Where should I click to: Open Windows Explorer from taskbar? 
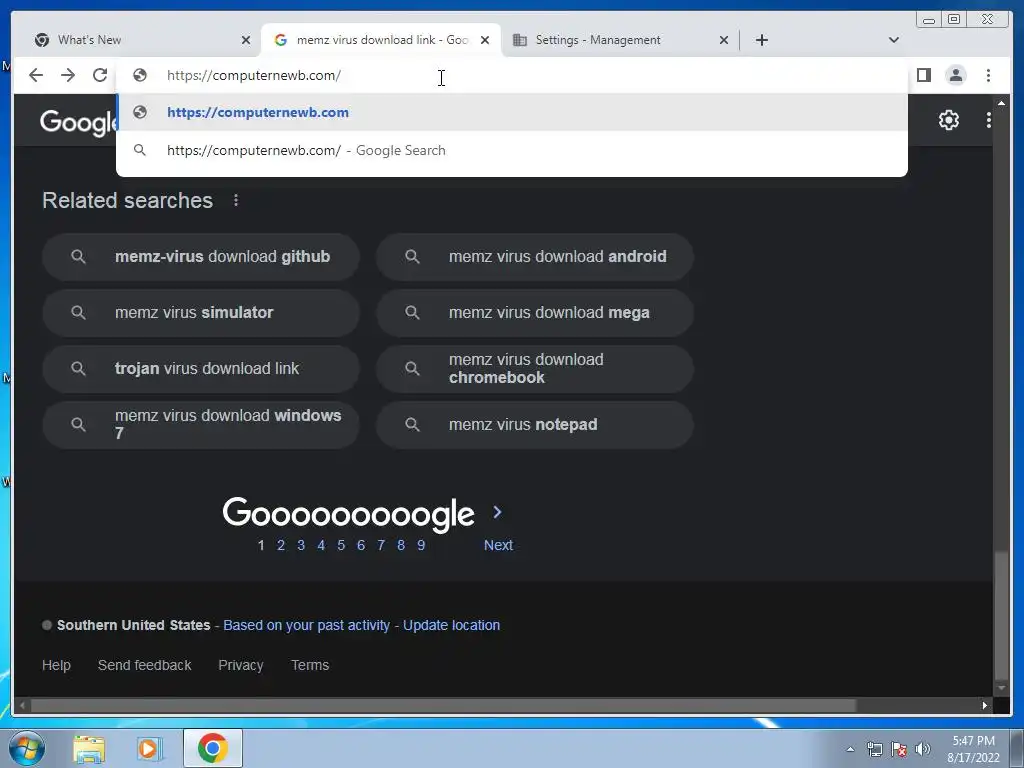89,748
